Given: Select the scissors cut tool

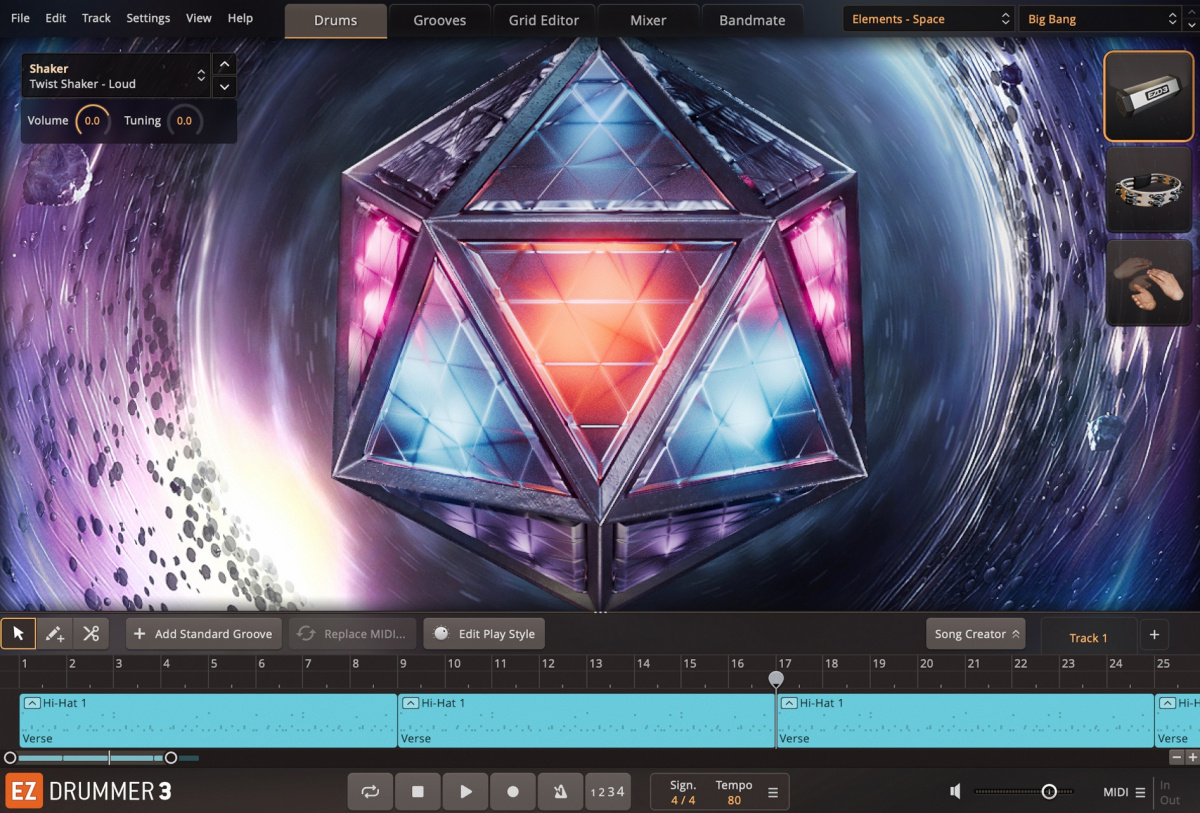Looking at the screenshot, I should tap(89, 633).
